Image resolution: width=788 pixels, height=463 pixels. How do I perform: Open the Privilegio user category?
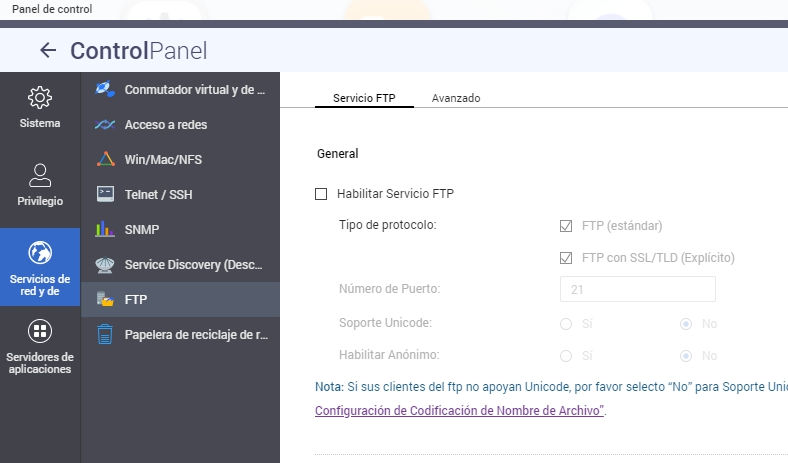40,186
